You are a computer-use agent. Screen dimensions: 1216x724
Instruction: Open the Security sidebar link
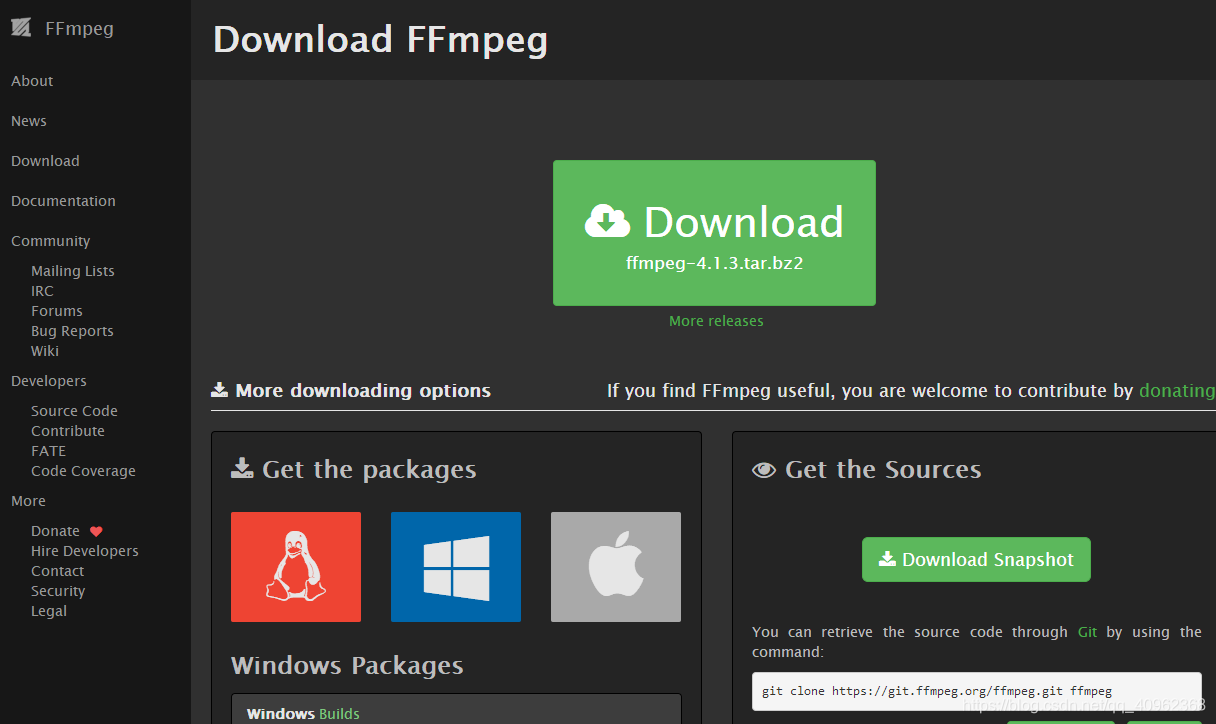(58, 591)
